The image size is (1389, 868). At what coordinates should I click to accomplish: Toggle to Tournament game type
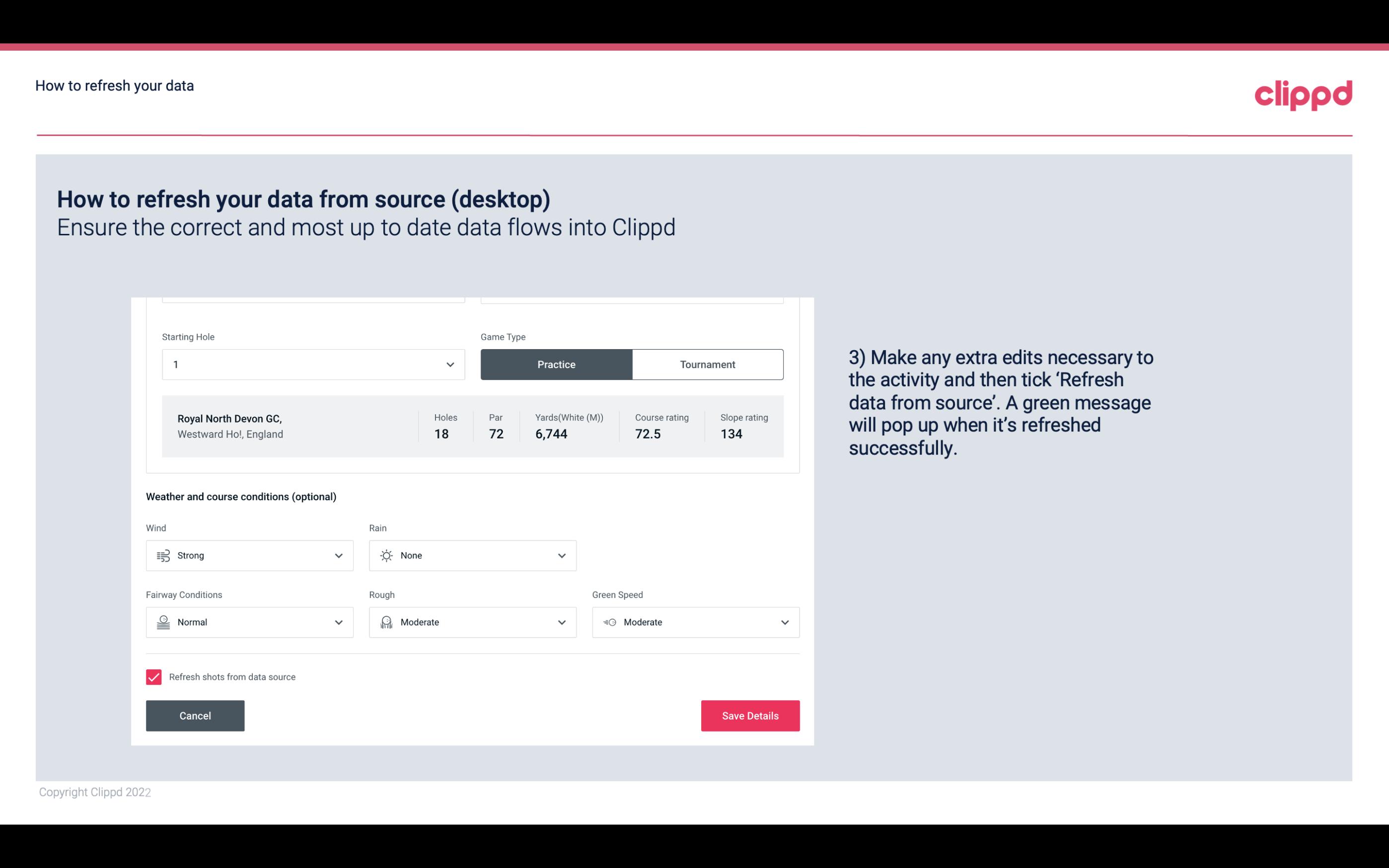707,364
